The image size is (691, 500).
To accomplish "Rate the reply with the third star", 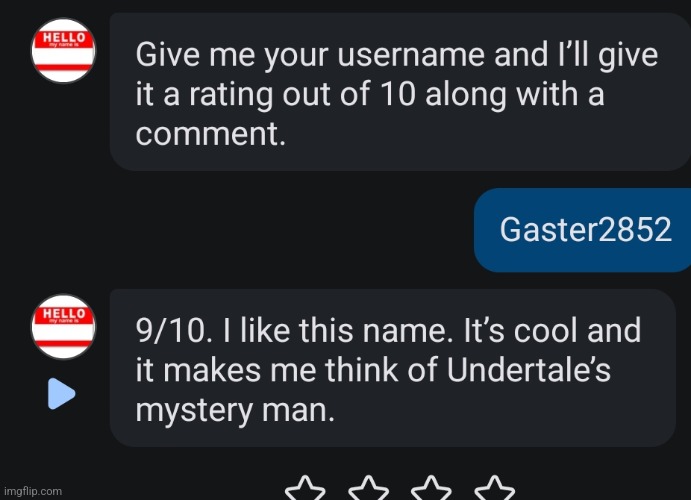I will 431,488.
